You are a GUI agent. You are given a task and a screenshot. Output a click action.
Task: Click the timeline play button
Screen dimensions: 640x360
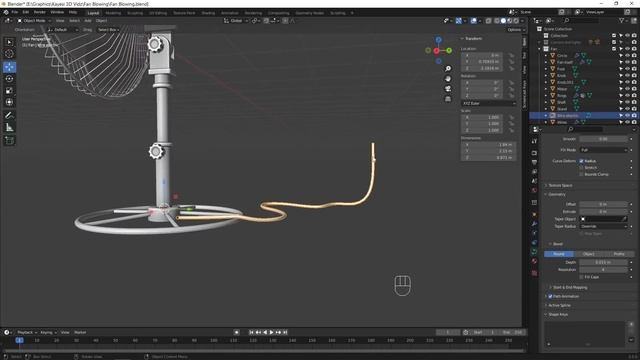[x=271, y=332]
